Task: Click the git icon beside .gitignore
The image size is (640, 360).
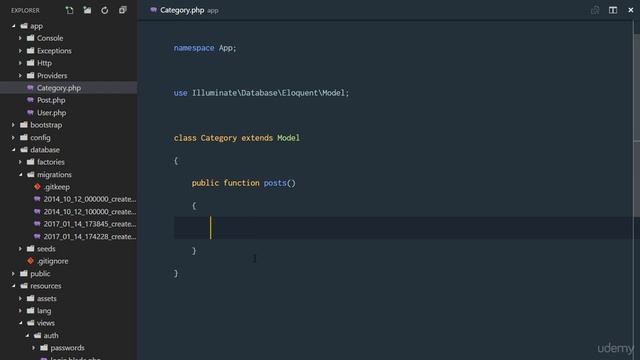Action: (31, 261)
